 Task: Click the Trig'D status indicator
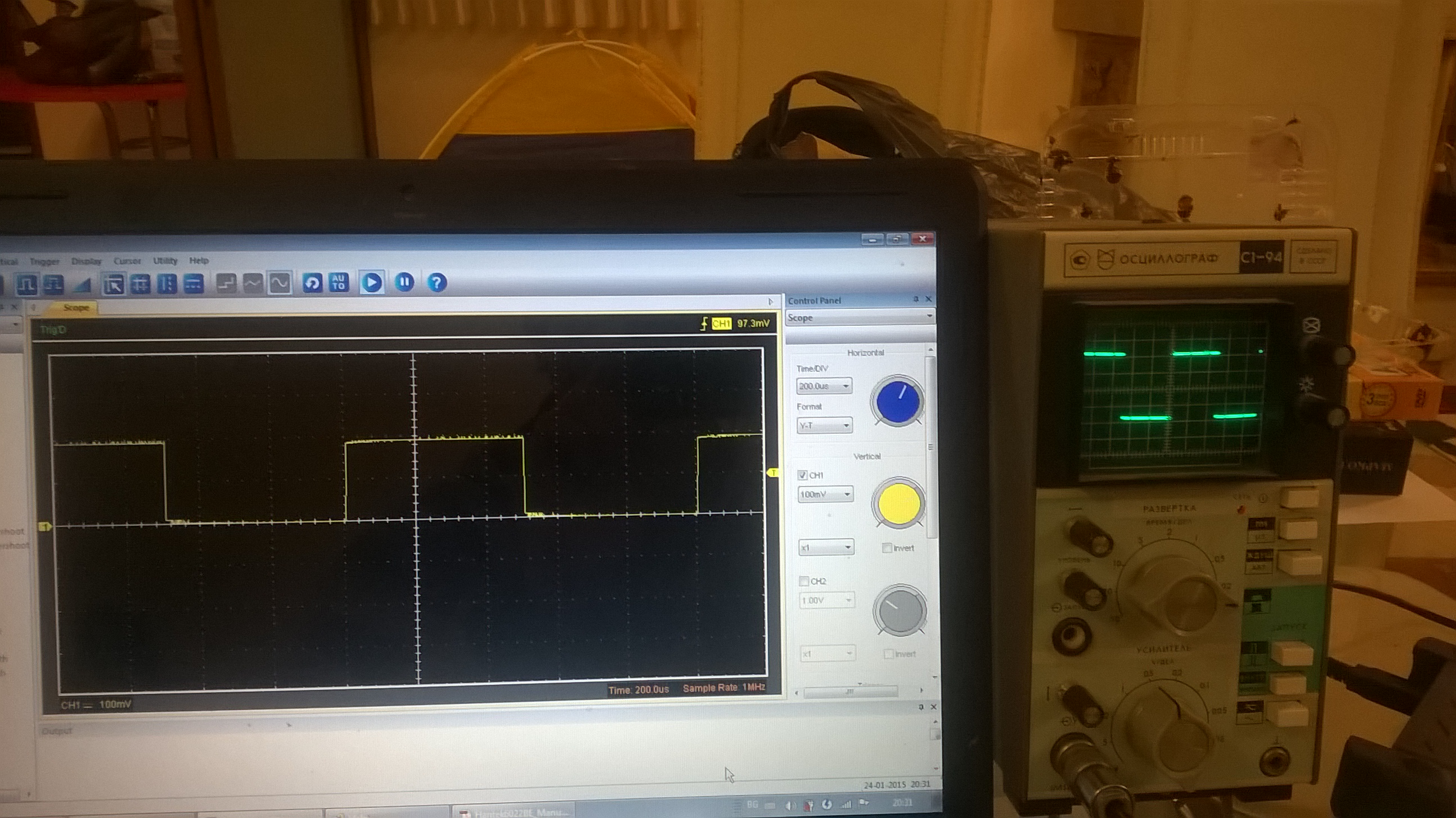click(x=53, y=330)
